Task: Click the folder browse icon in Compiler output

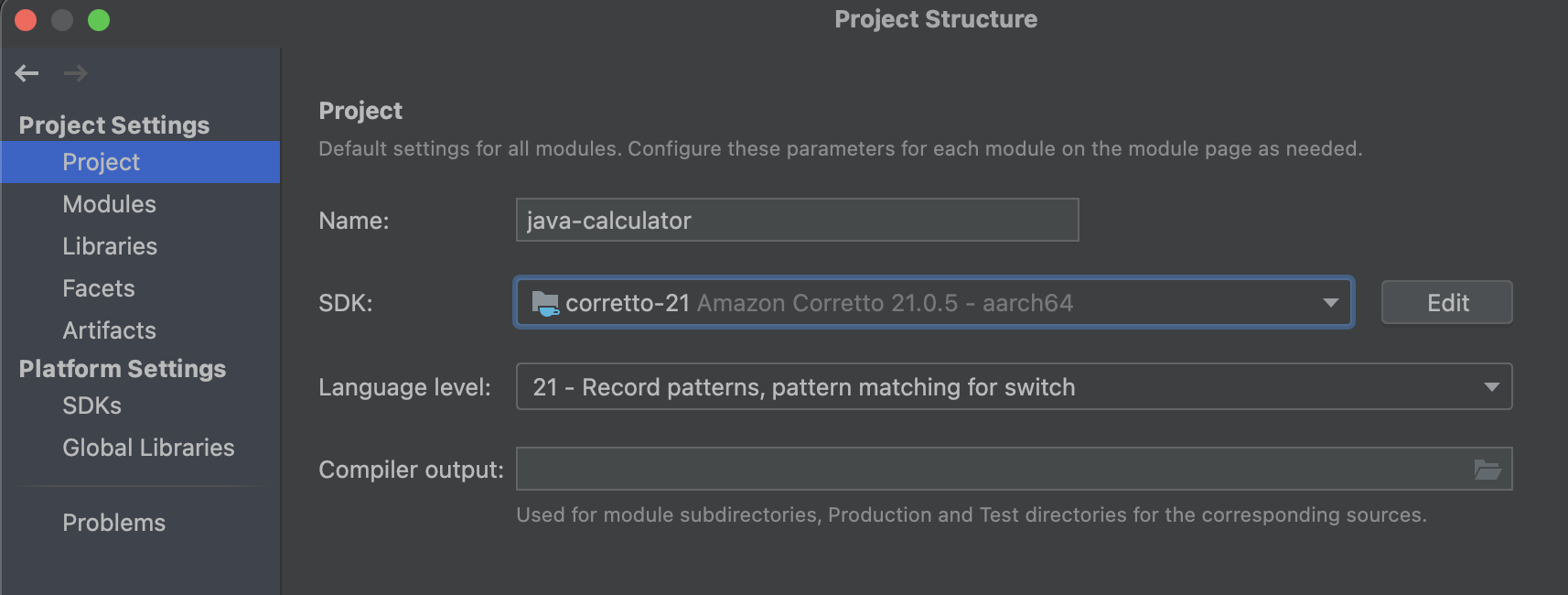Action: tap(1487, 470)
